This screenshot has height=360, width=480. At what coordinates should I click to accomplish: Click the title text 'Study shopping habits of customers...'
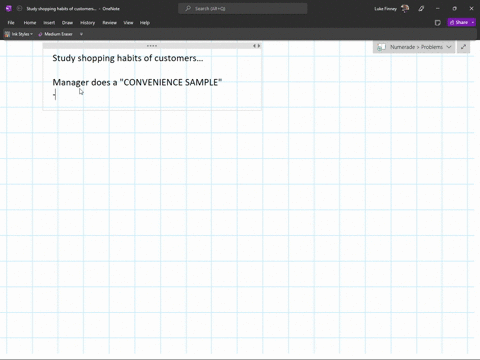click(x=128, y=58)
